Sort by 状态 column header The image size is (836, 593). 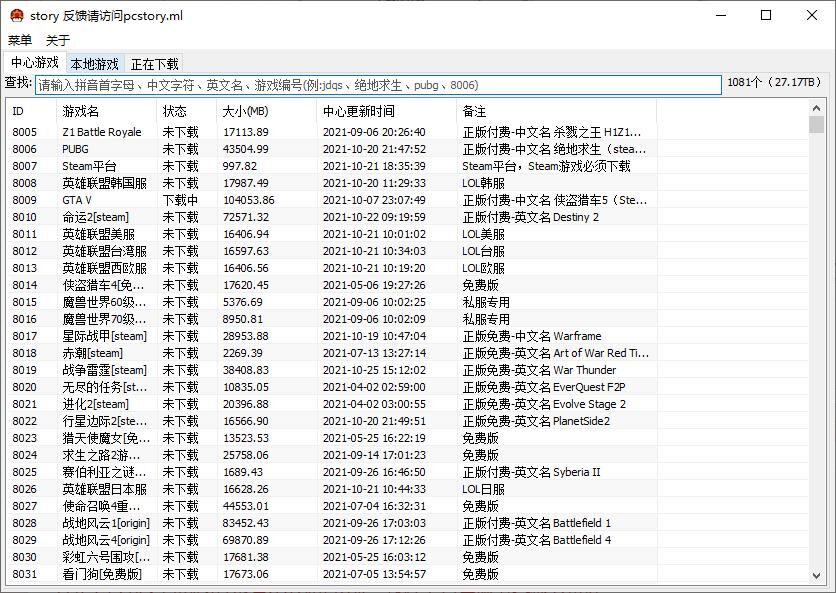pos(186,111)
